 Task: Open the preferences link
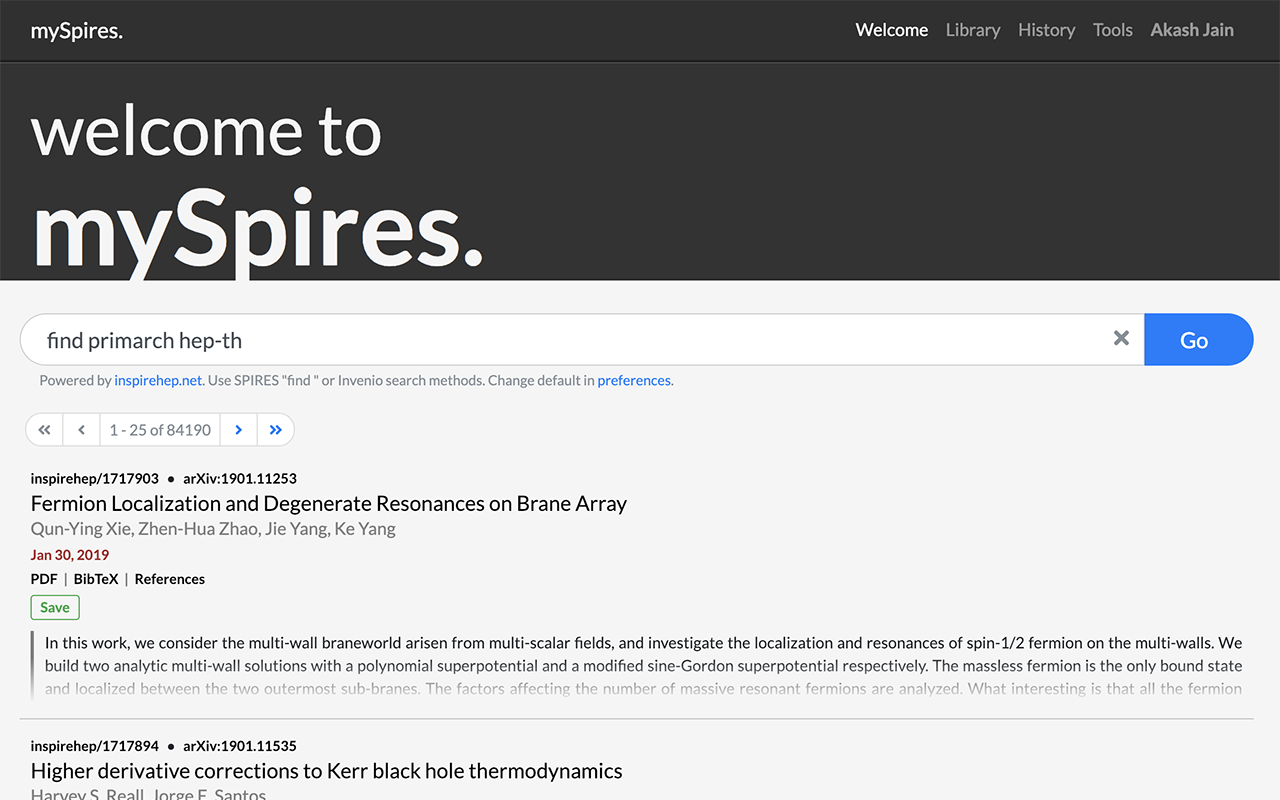click(634, 381)
